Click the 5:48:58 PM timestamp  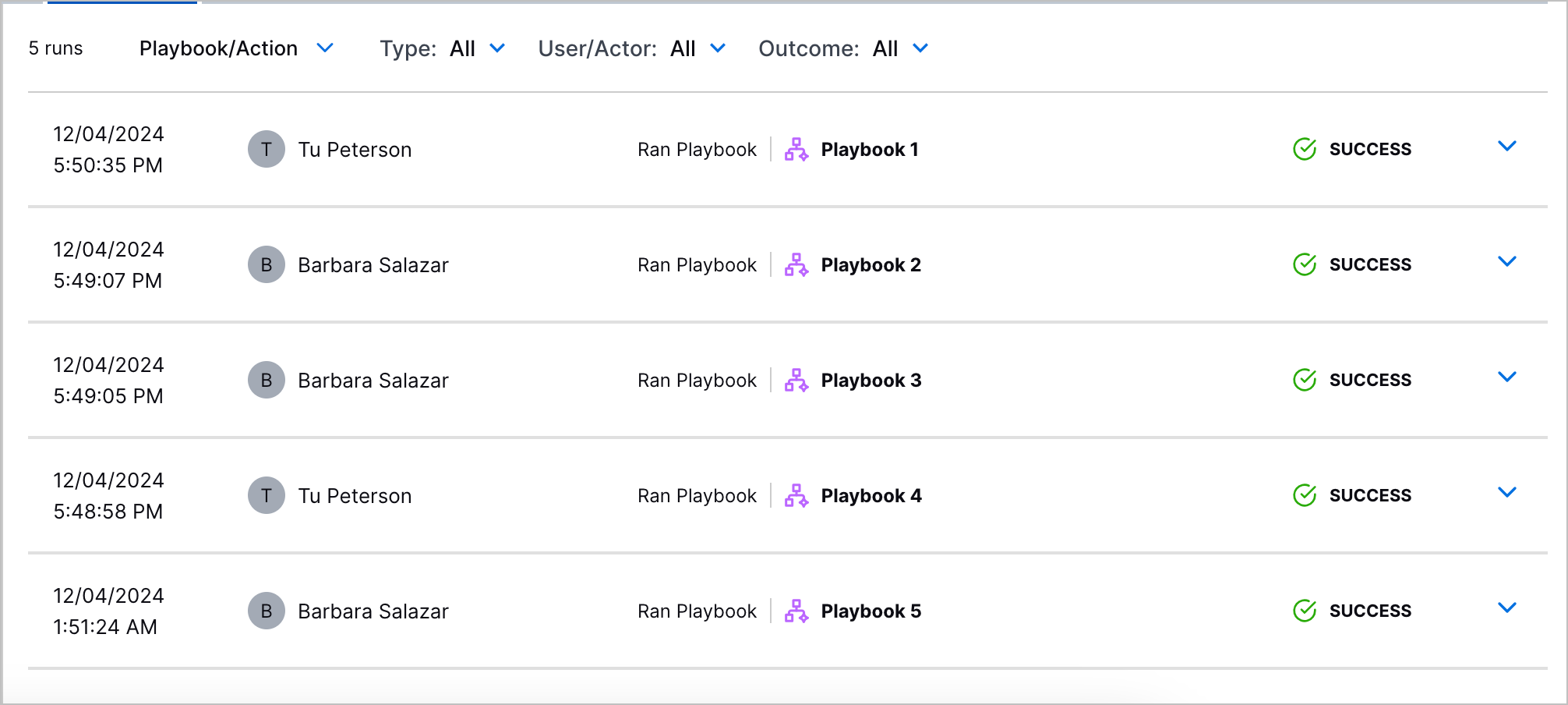point(108,511)
